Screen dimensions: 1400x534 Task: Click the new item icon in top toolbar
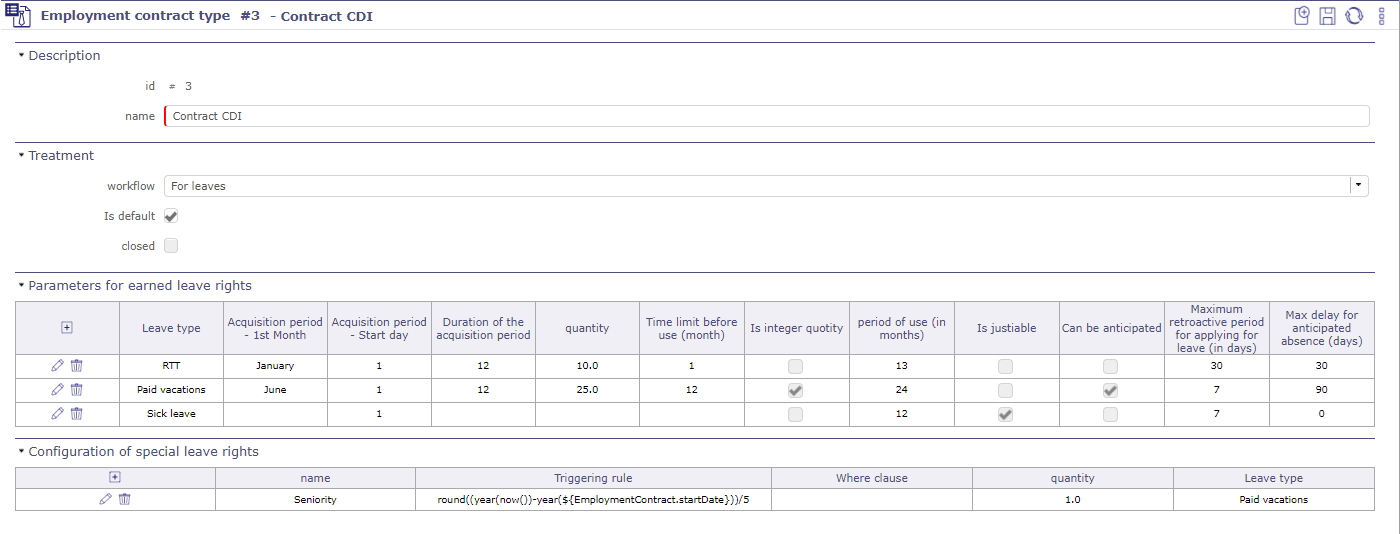point(1301,16)
